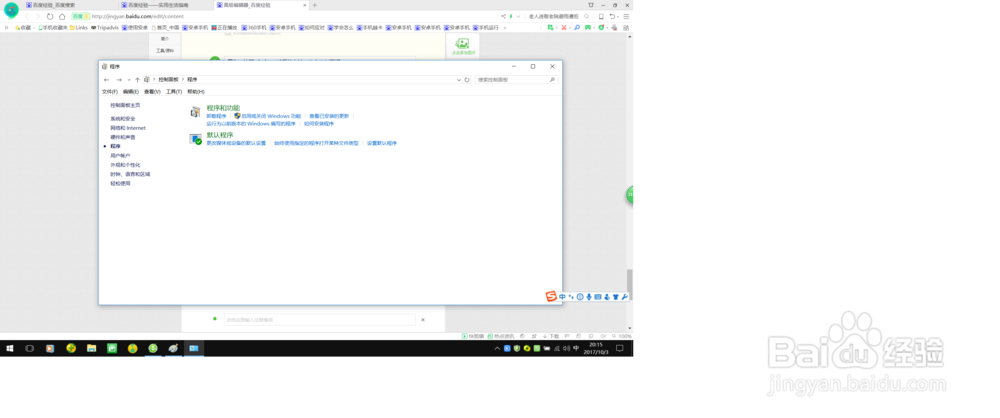Switch to the 百度经验_百度搜索 browser tab

[69, 5]
